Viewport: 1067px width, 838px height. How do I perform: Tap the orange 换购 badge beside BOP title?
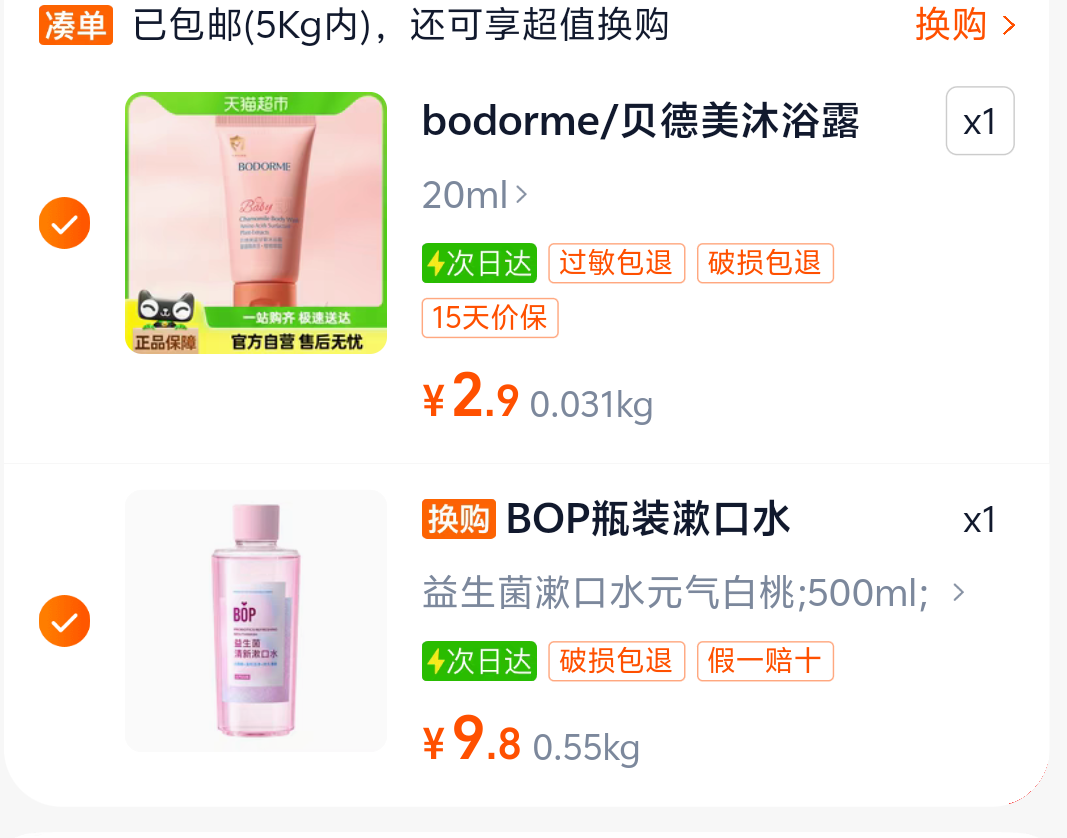(459, 519)
